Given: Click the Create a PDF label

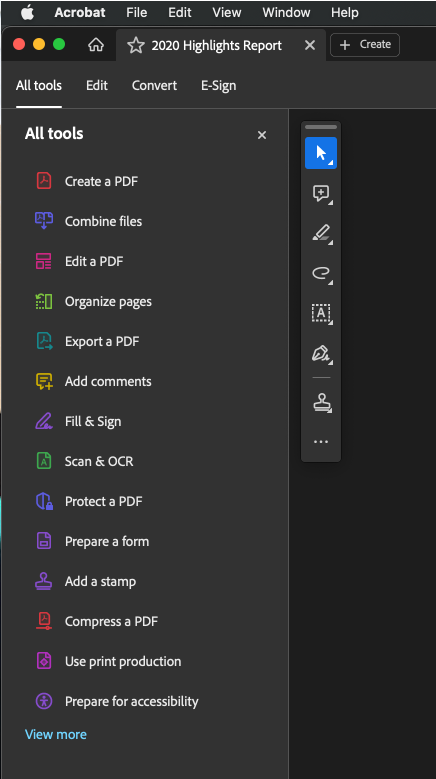Looking at the screenshot, I should (x=101, y=181).
